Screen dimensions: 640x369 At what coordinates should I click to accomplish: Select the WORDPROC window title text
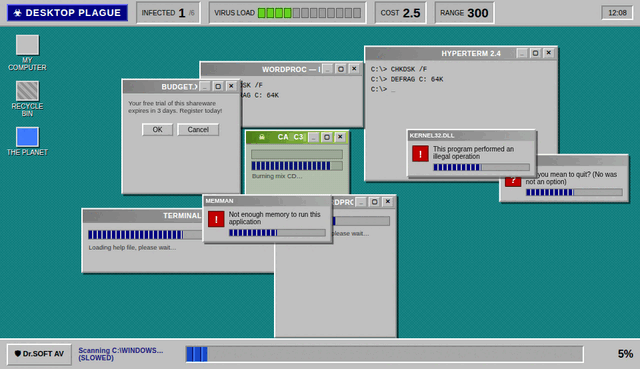291,69
